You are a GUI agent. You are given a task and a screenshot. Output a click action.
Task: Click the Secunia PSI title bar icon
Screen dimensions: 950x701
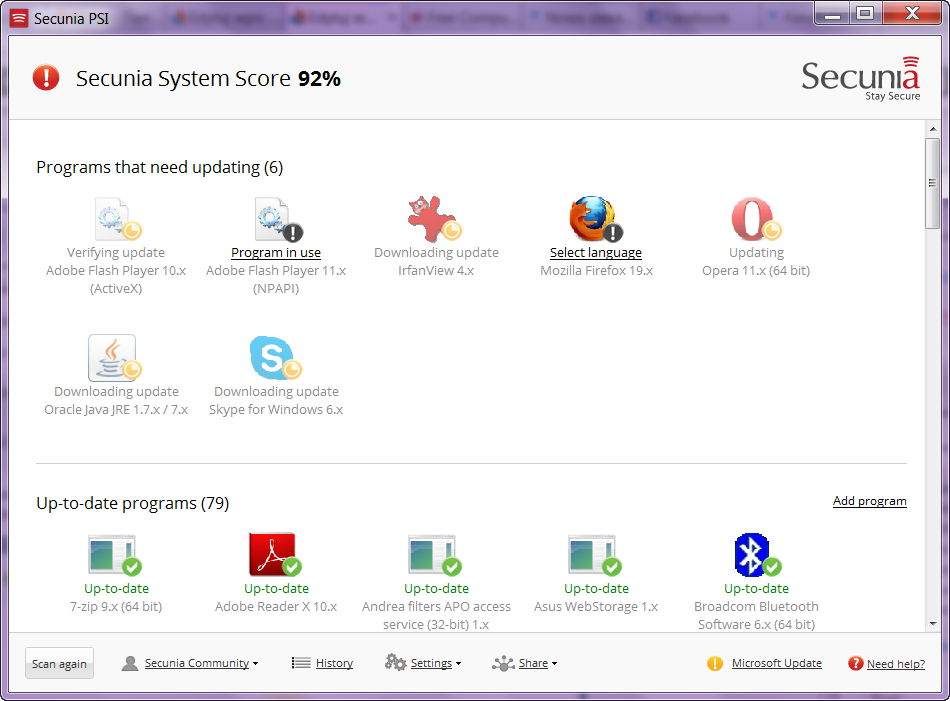[19, 18]
